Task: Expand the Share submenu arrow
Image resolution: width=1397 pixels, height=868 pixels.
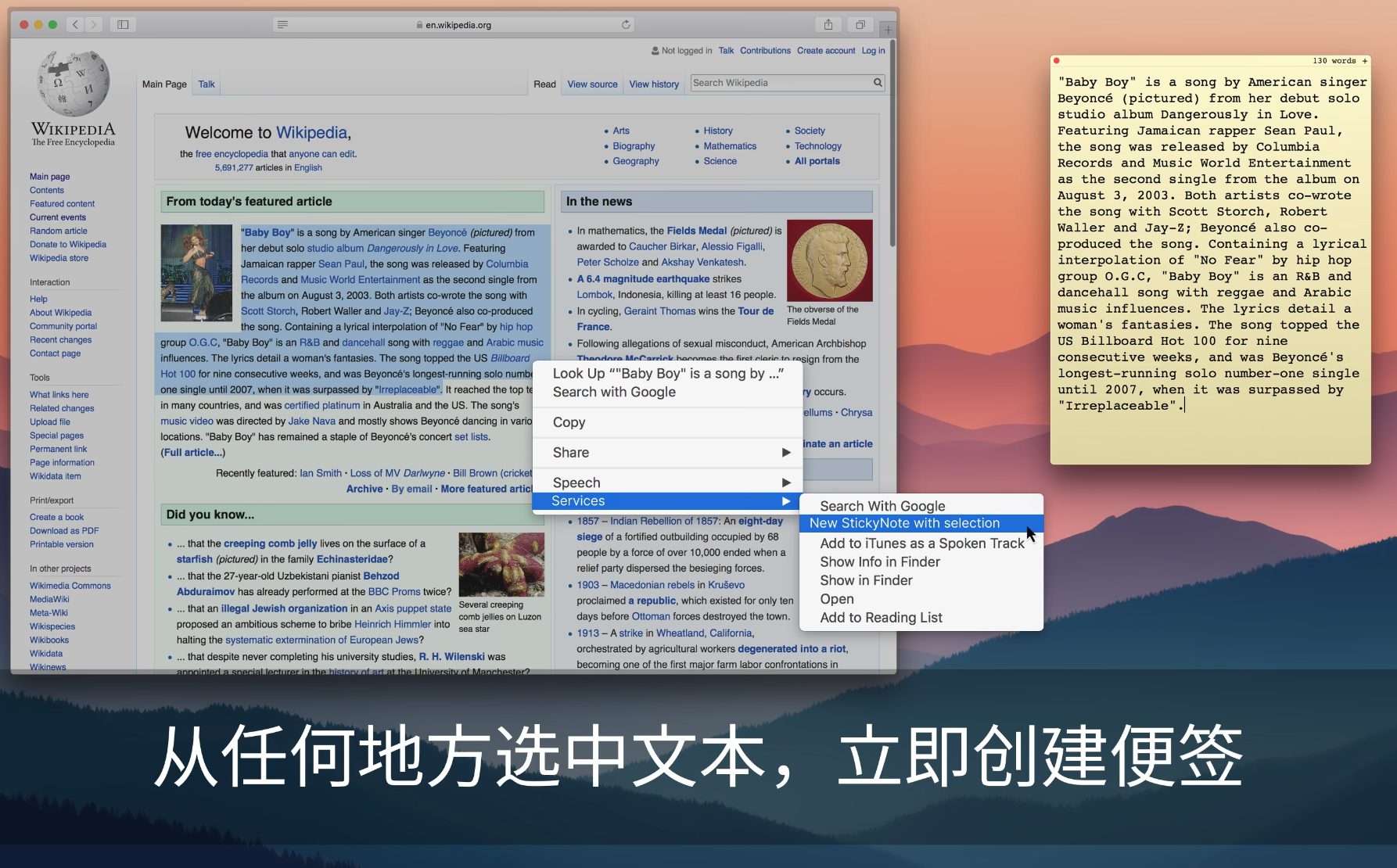Action: (786, 453)
